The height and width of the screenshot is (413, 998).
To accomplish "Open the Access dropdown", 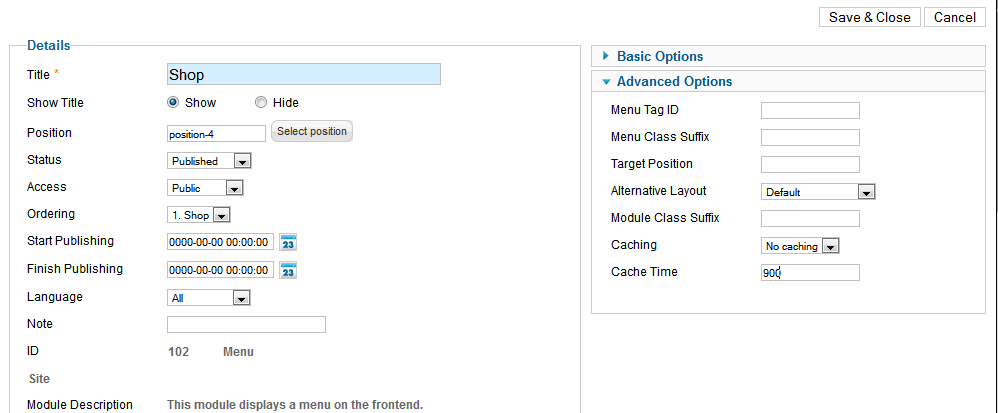I will tap(205, 188).
